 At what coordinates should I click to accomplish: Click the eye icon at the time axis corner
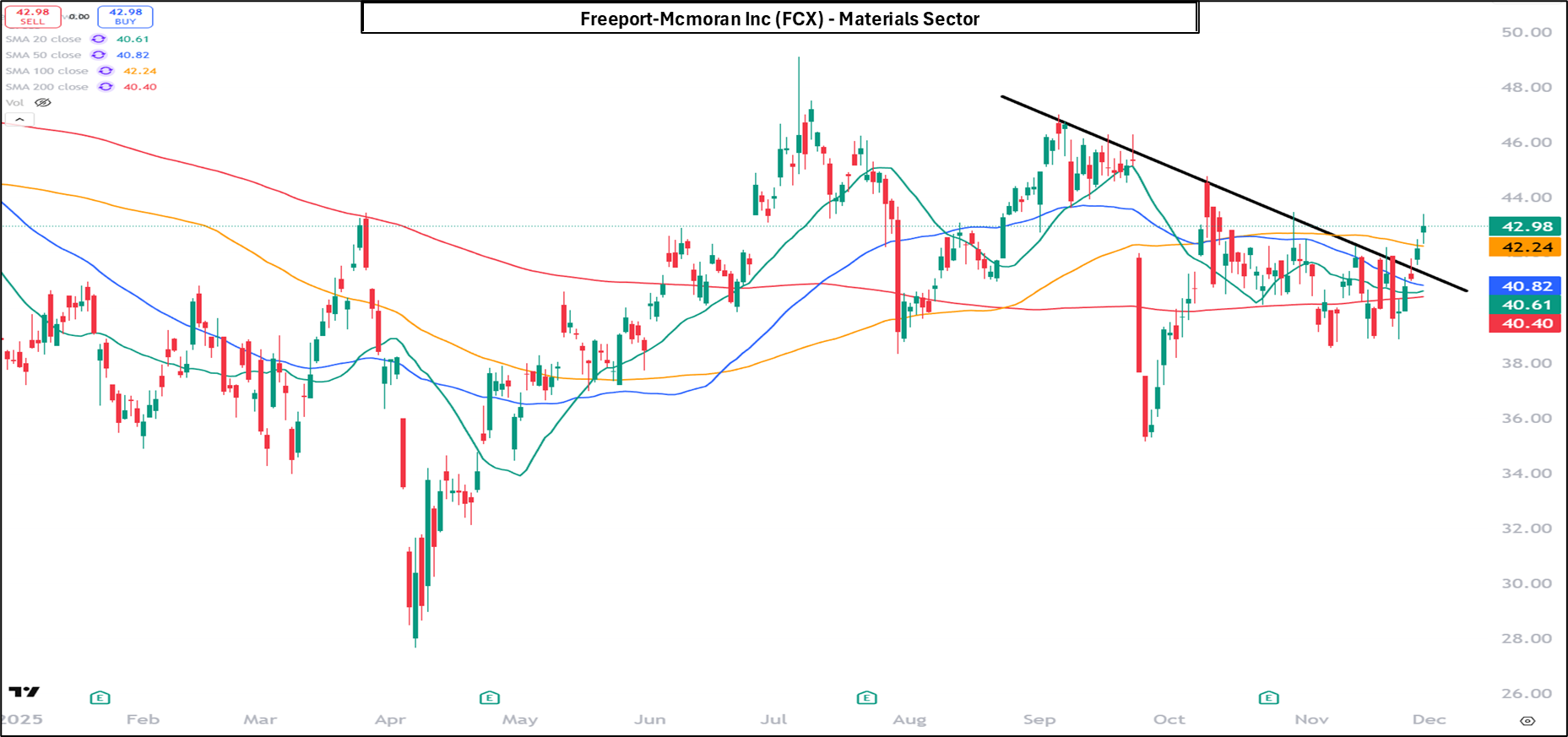1527,721
